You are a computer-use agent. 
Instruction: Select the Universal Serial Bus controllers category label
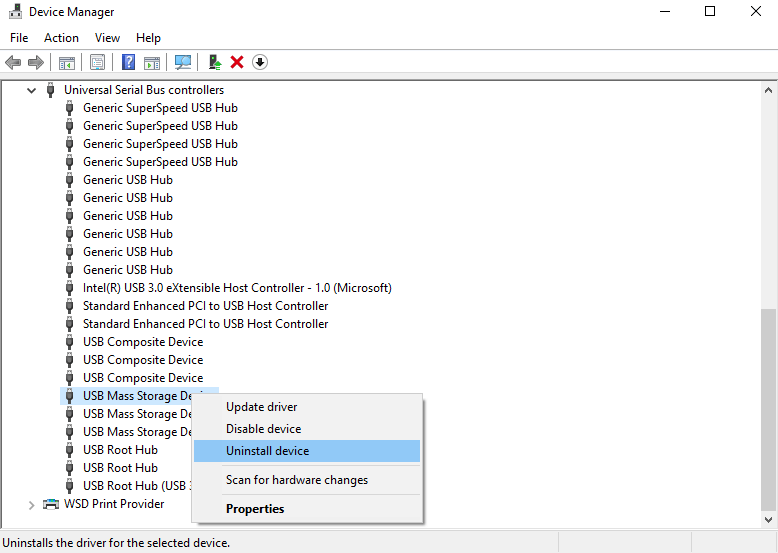pyautogui.click(x=144, y=90)
